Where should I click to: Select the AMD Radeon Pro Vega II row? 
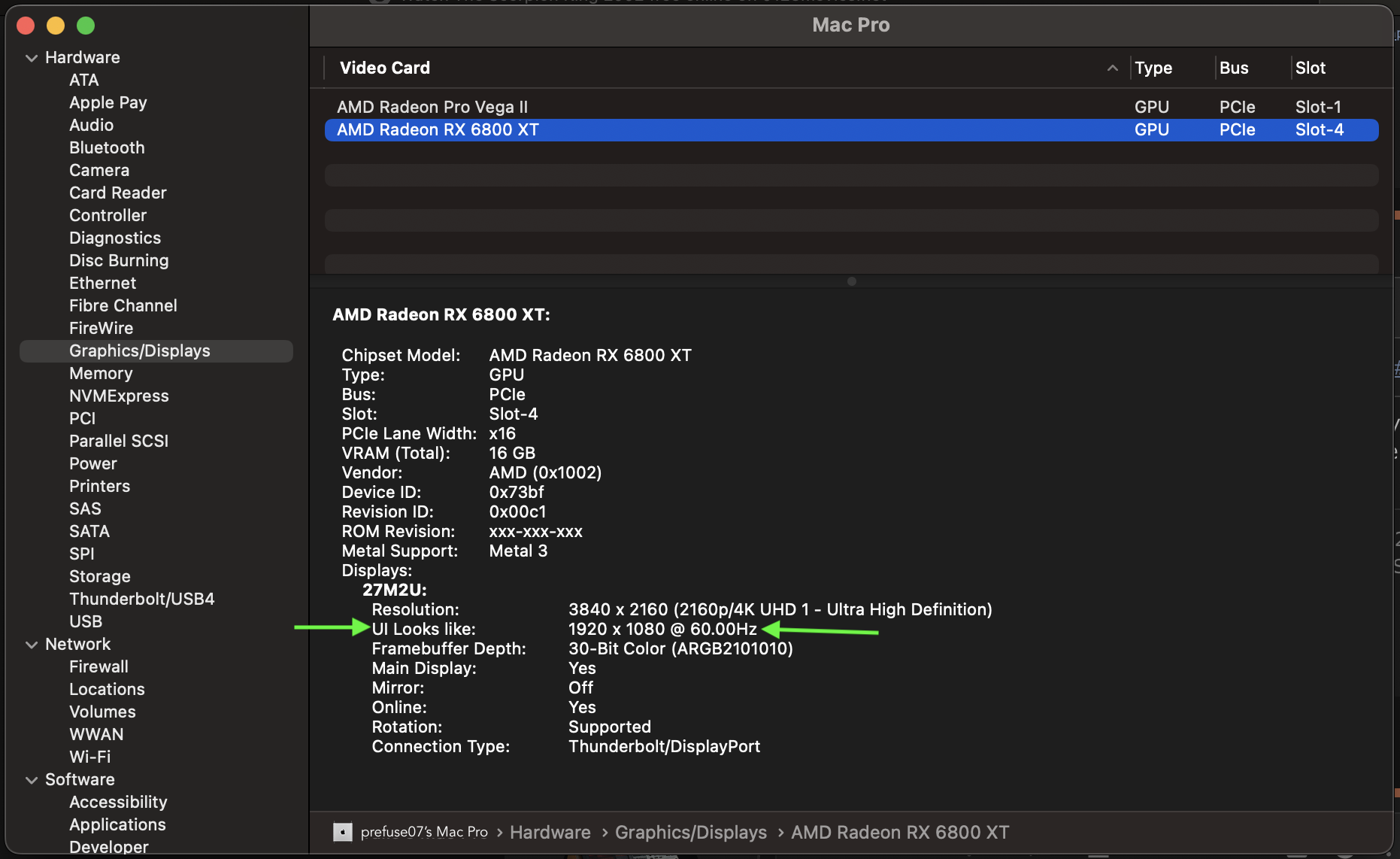[432, 107]
